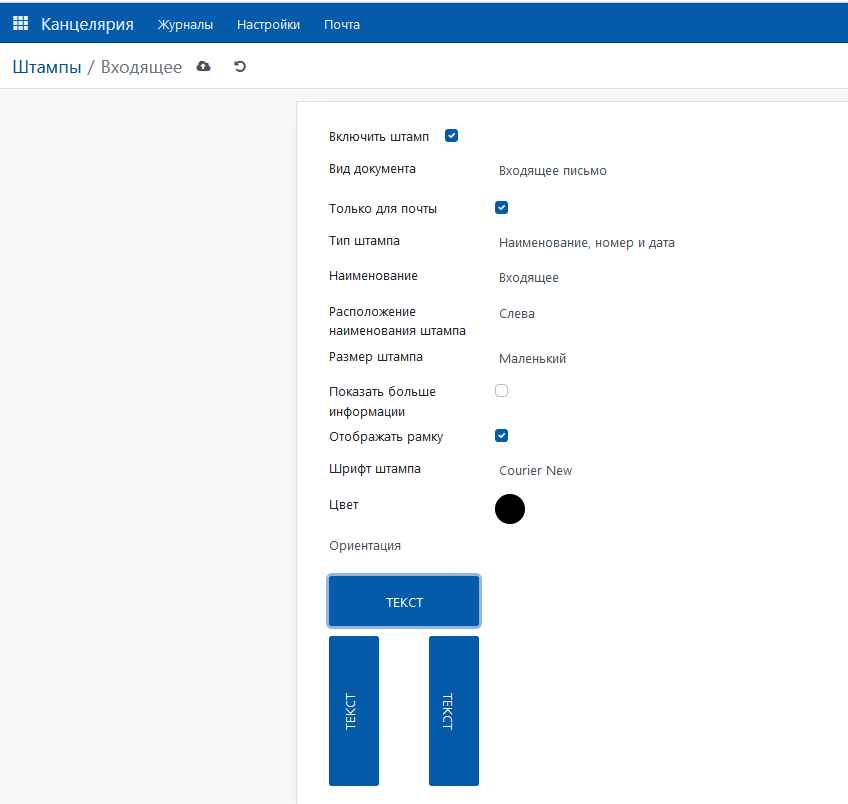Screen dimensions: 848x804
Task: Click the cloud save icon
Action: pos(203,67)
